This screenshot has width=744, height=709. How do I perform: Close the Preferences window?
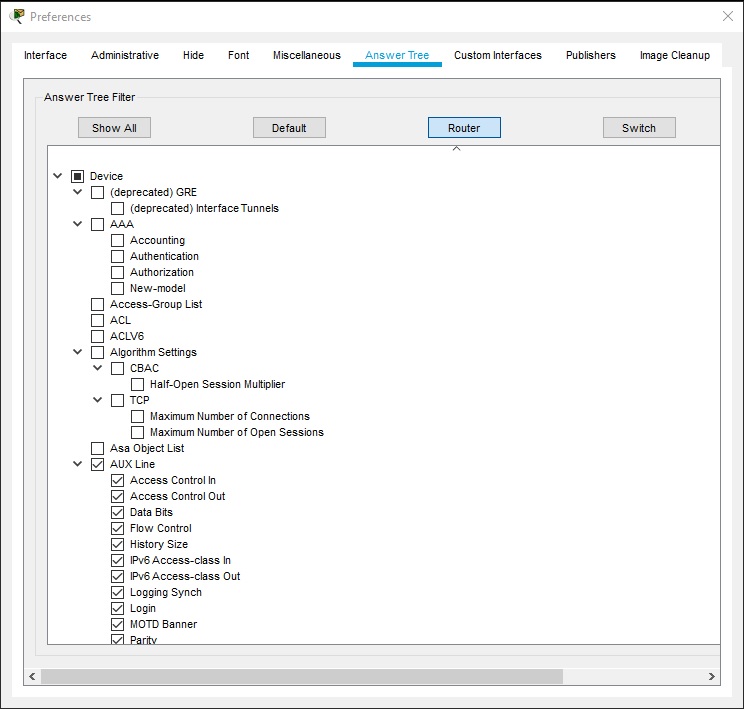click(727, 16)
